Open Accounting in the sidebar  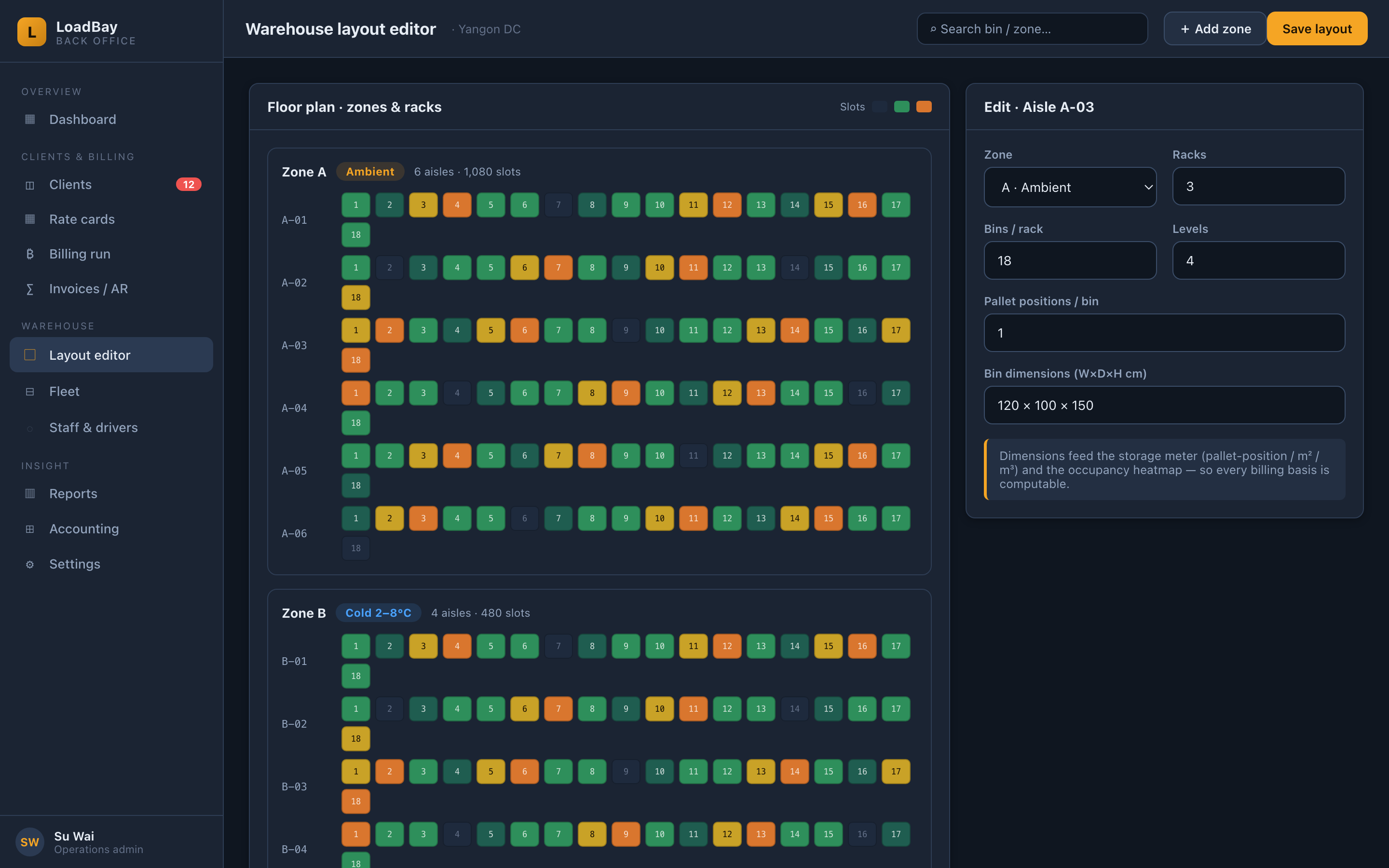click(111, 529)
